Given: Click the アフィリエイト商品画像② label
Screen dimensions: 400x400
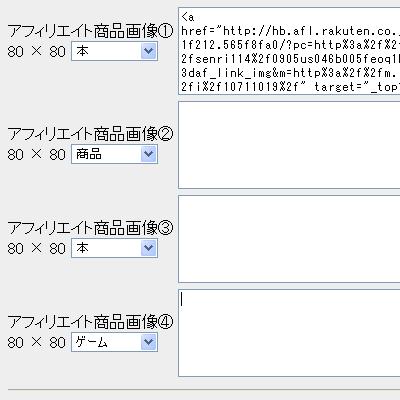Looking at the screenshot, I should point(90,134).
